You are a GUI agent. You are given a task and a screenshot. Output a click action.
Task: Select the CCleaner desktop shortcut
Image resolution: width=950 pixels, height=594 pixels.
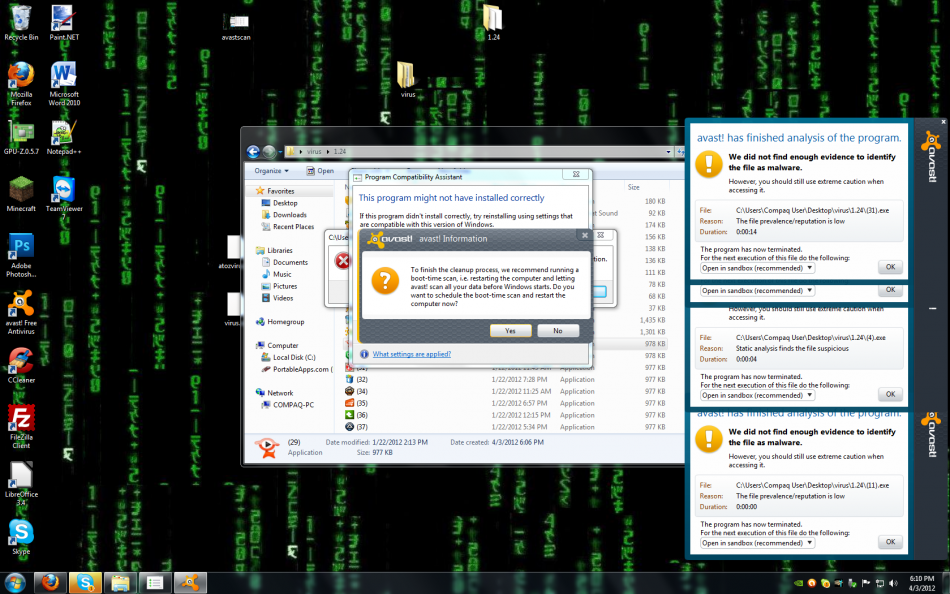21,365
